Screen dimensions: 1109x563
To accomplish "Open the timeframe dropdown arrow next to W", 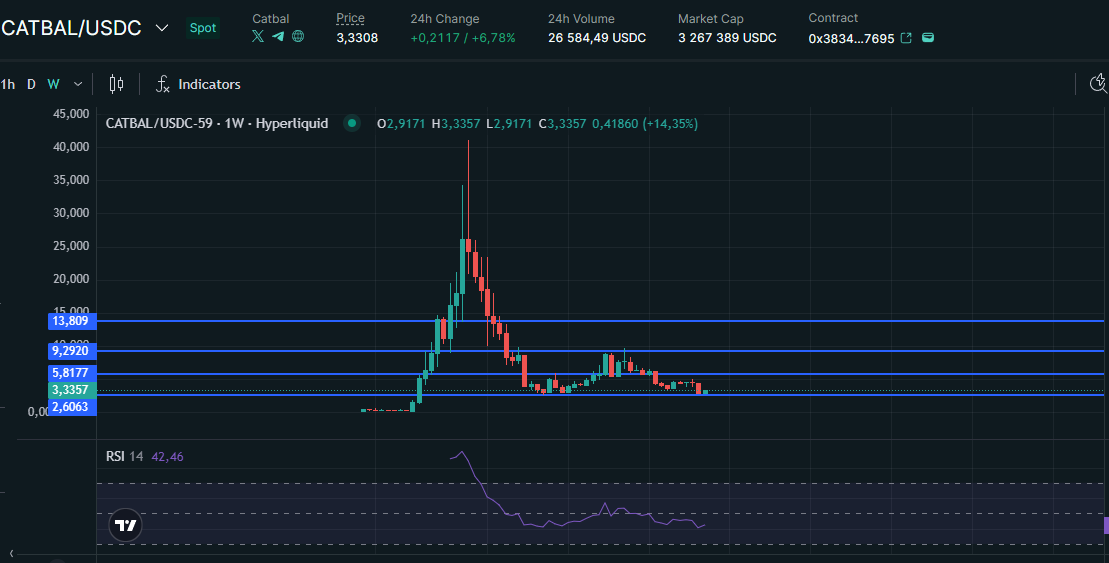I will 78,84.
